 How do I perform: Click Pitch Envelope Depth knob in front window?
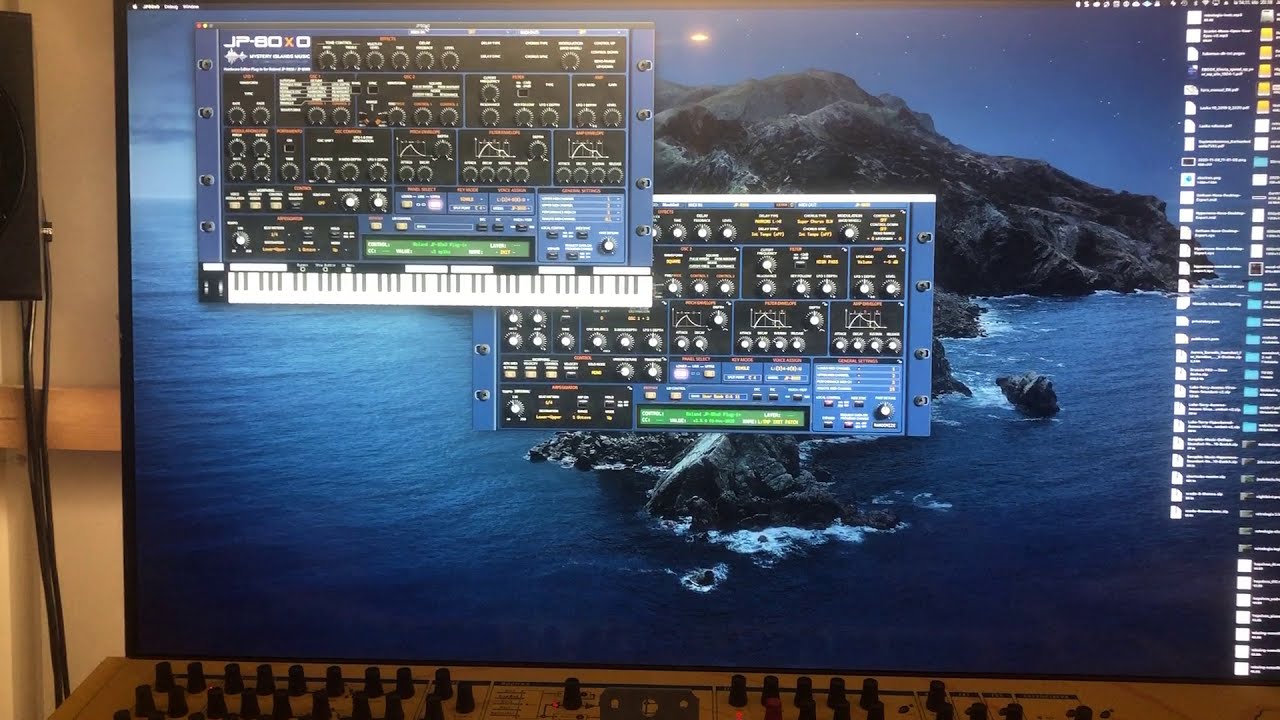[443, 149]
